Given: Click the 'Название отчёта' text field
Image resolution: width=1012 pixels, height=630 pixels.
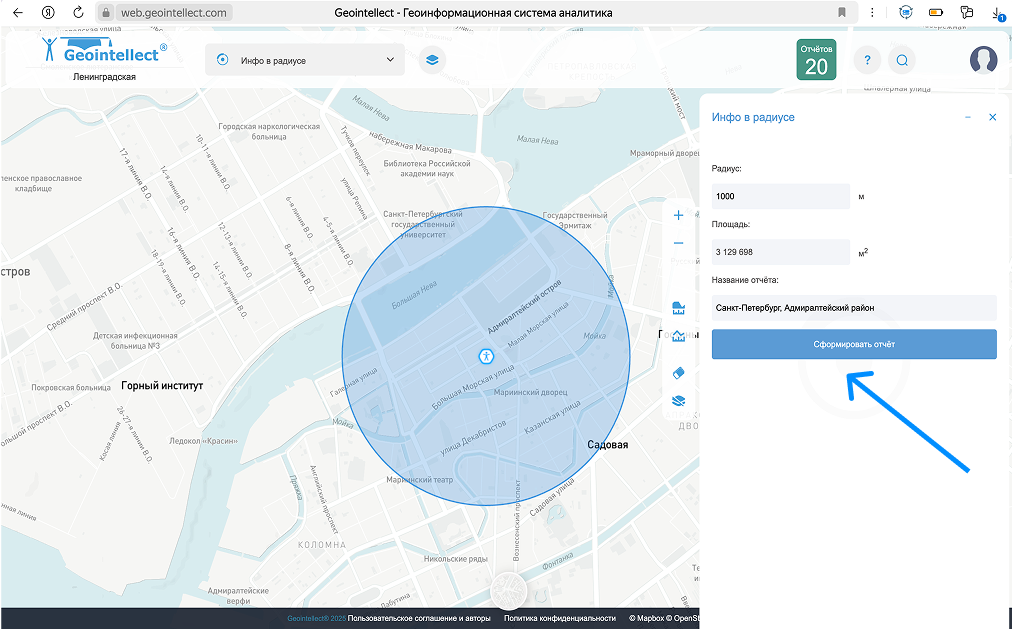Looking at the screenshot, I should pos(854,308).
